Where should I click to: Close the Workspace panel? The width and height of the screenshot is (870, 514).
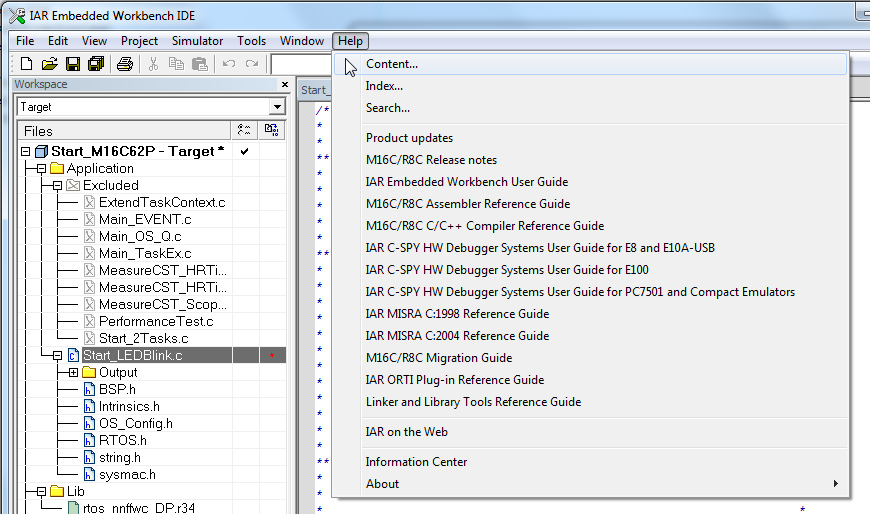(285, 84)
